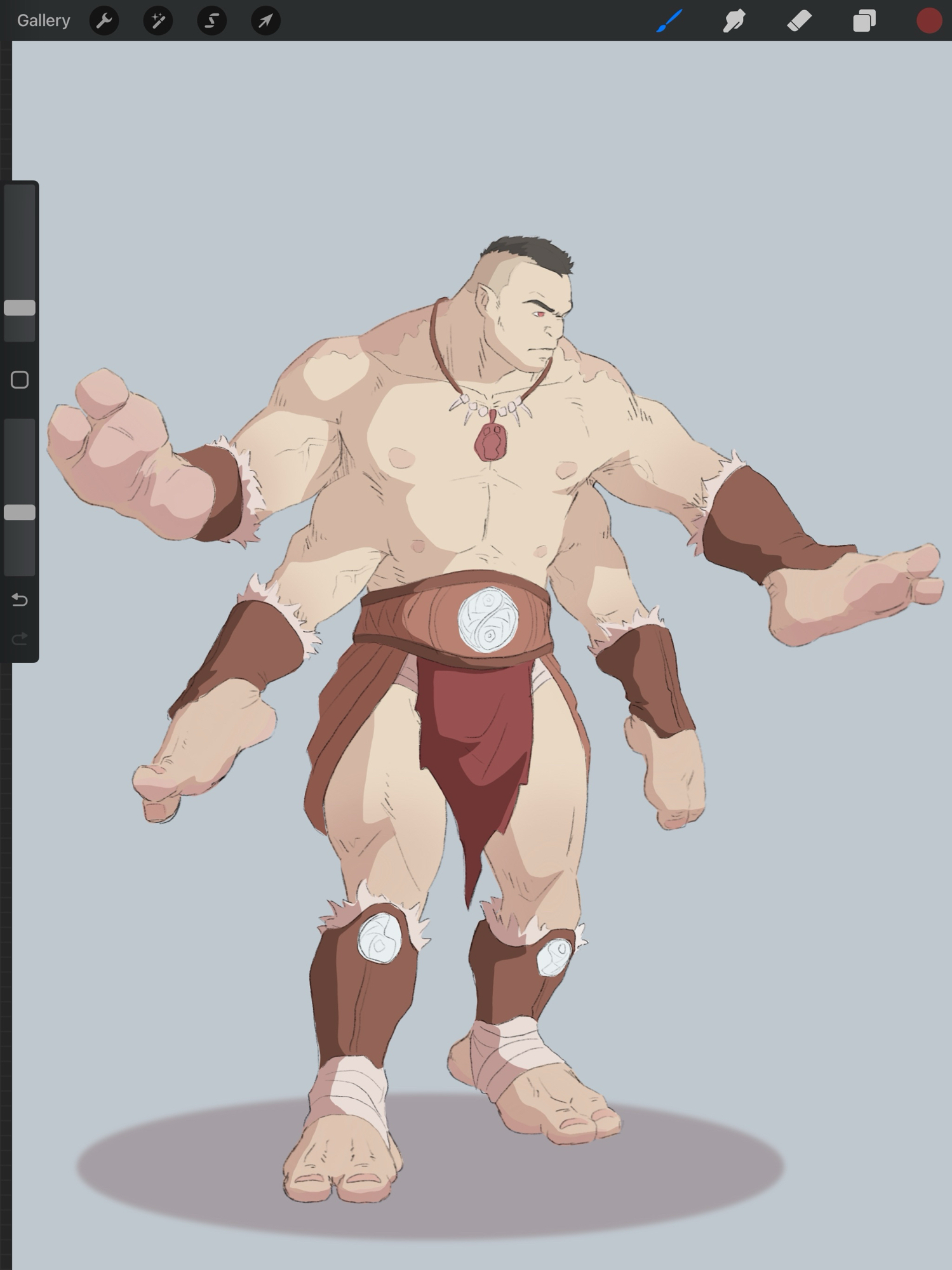Viewport: 952px width, 1270px height.
Task: Open the red active color swatch
Action: pos(929,21)
